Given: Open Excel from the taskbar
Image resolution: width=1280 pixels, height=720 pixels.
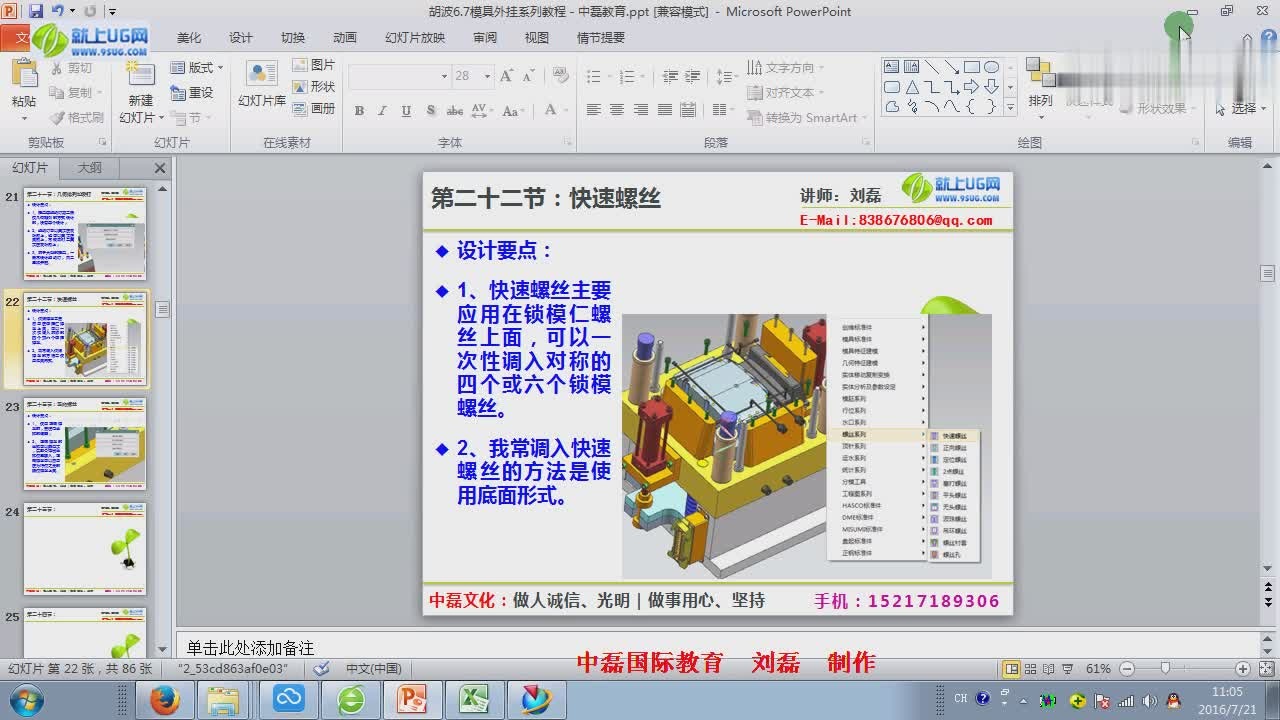Looking at the screenshot, I should click(x=474, y=699).
